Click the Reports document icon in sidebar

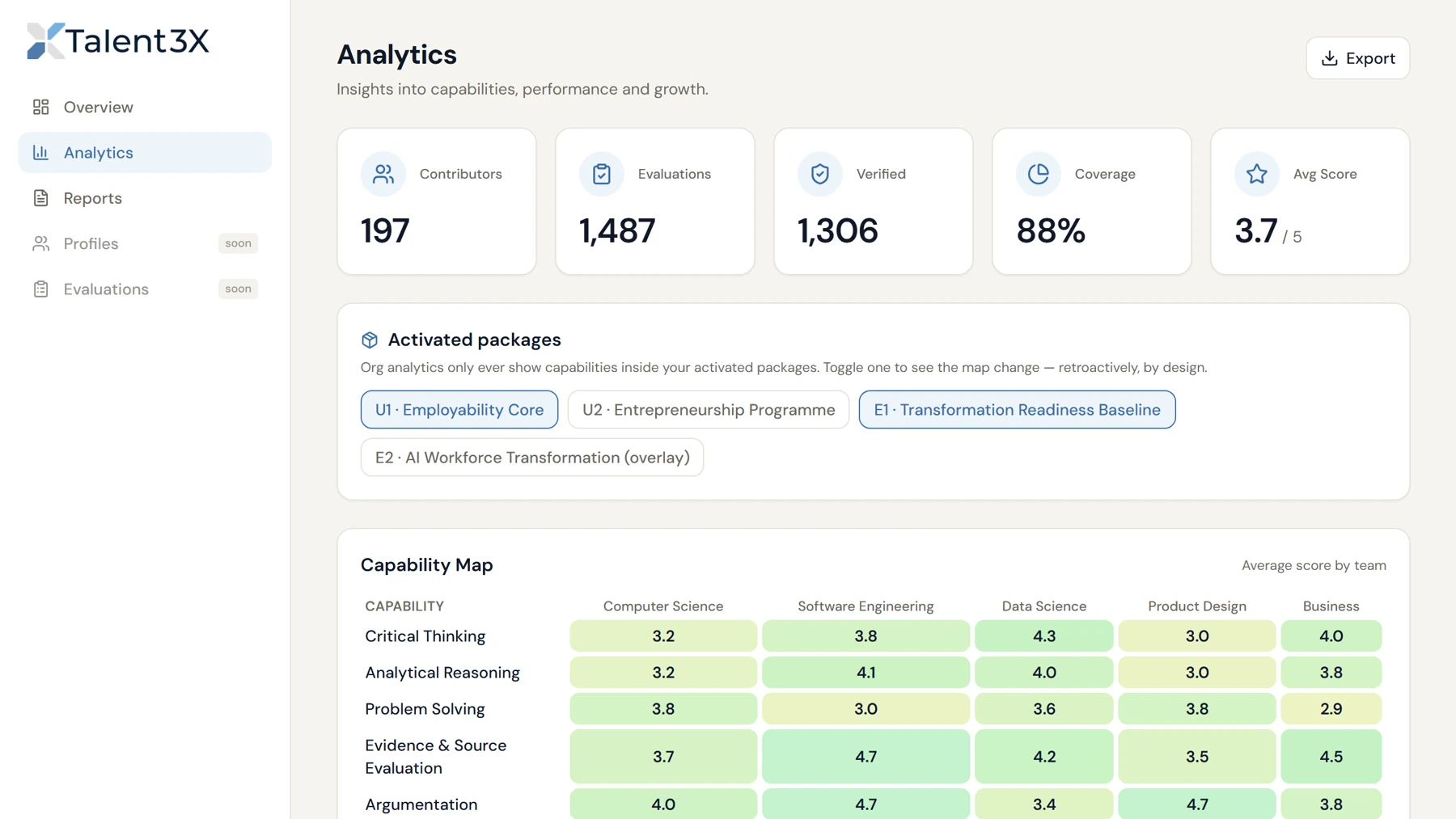tap(40, 198)
